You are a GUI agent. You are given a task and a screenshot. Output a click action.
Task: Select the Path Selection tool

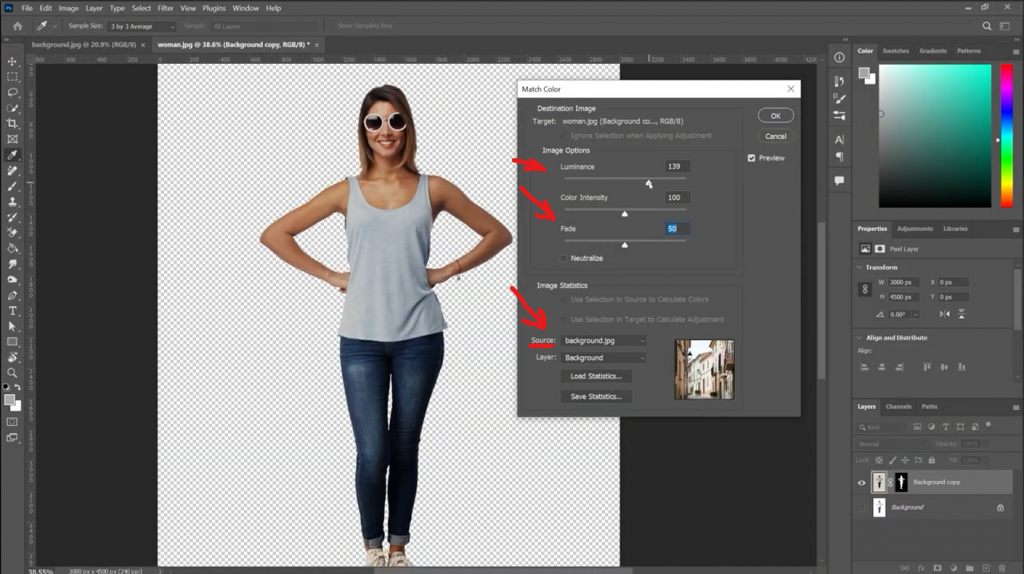12,327
